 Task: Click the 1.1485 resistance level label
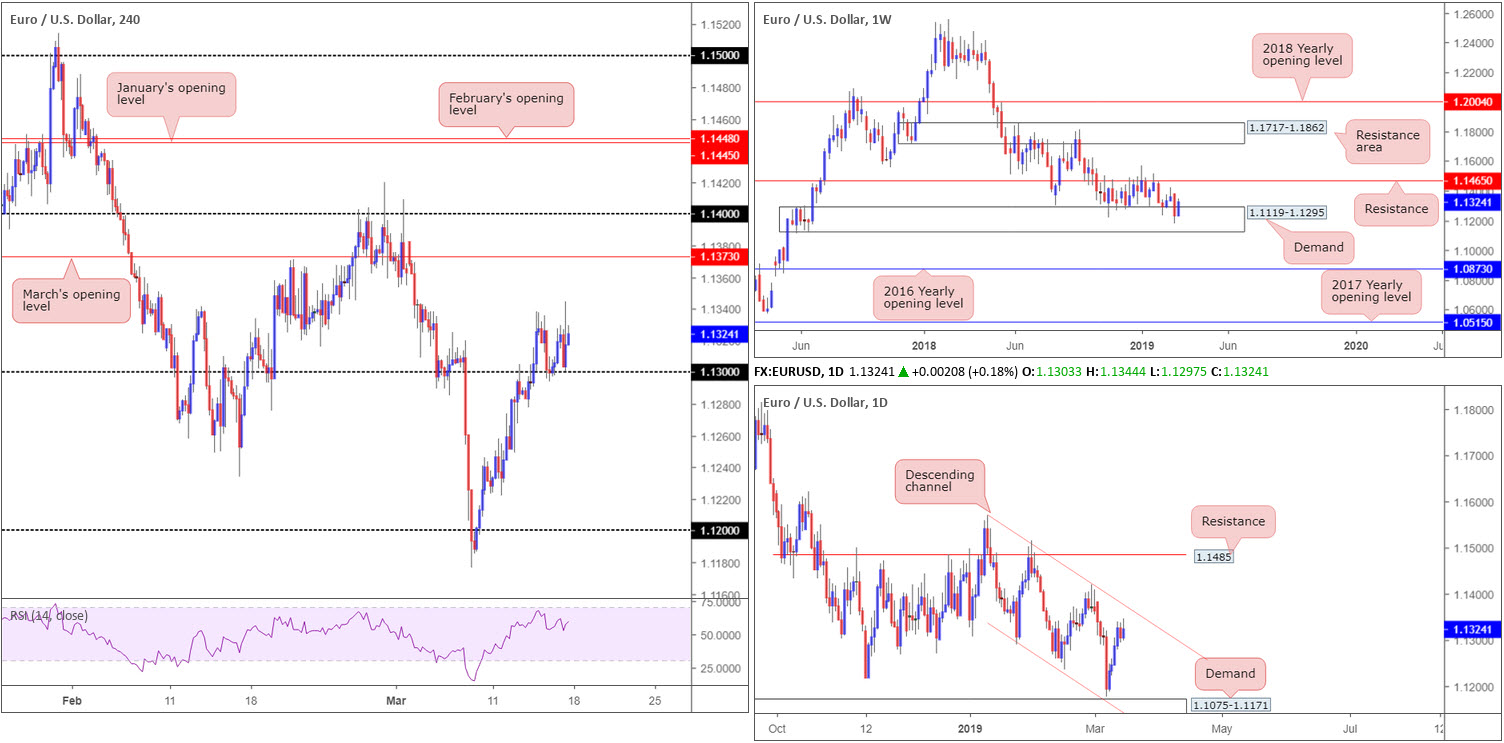(x=1212, y=555)
